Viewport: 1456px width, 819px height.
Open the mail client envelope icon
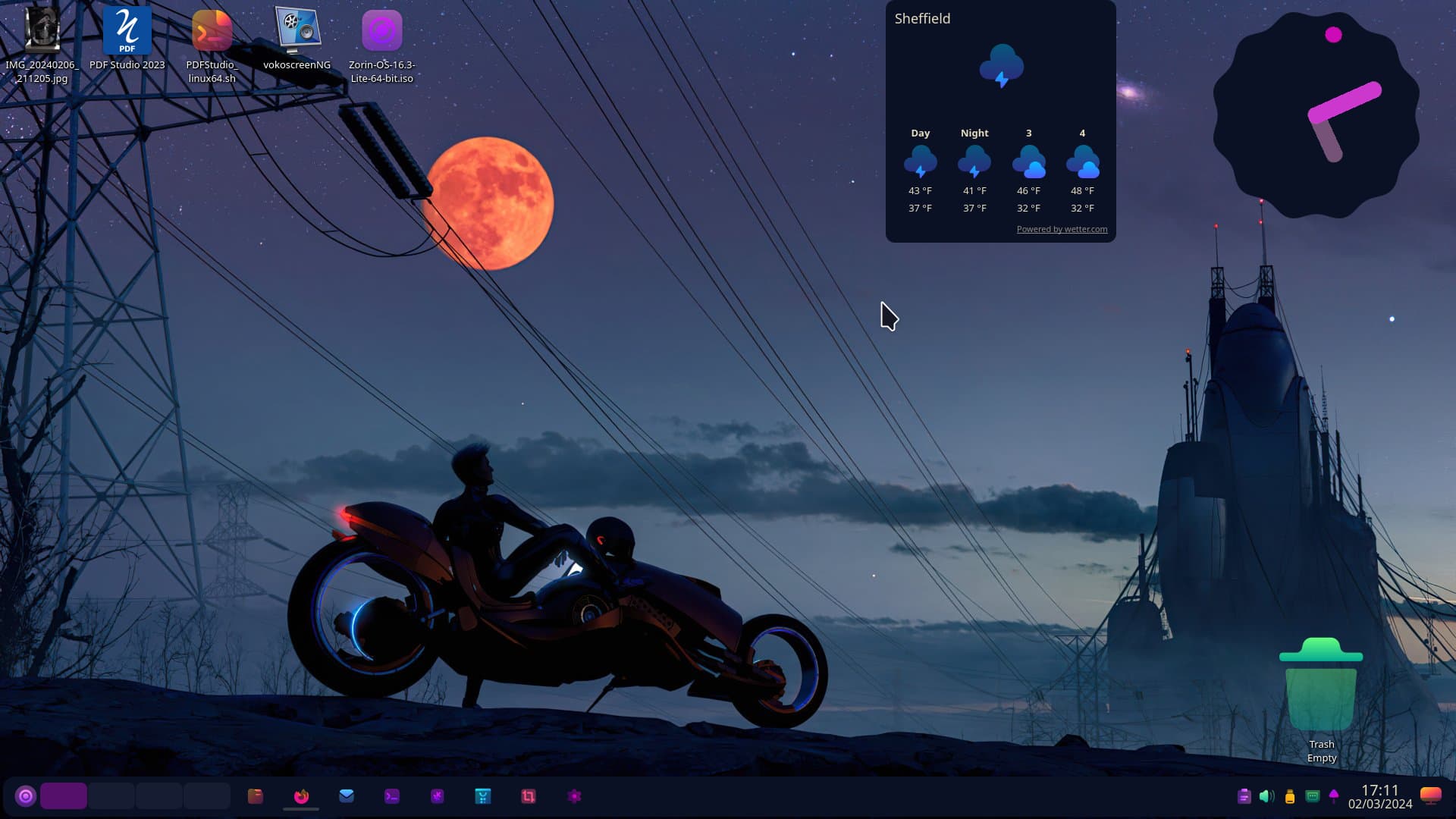[x=347, y=796]
